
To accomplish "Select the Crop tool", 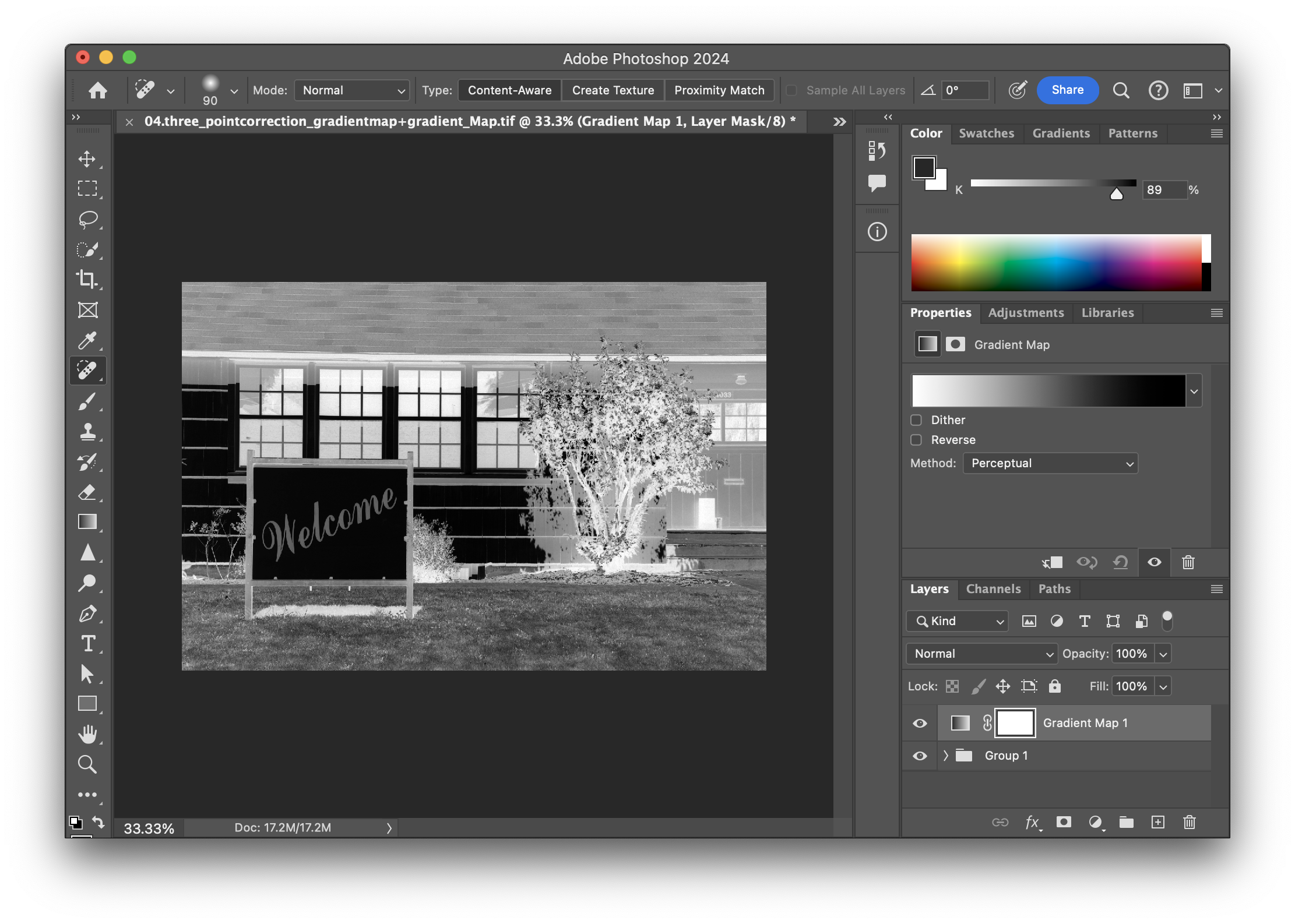I will 87,279.
